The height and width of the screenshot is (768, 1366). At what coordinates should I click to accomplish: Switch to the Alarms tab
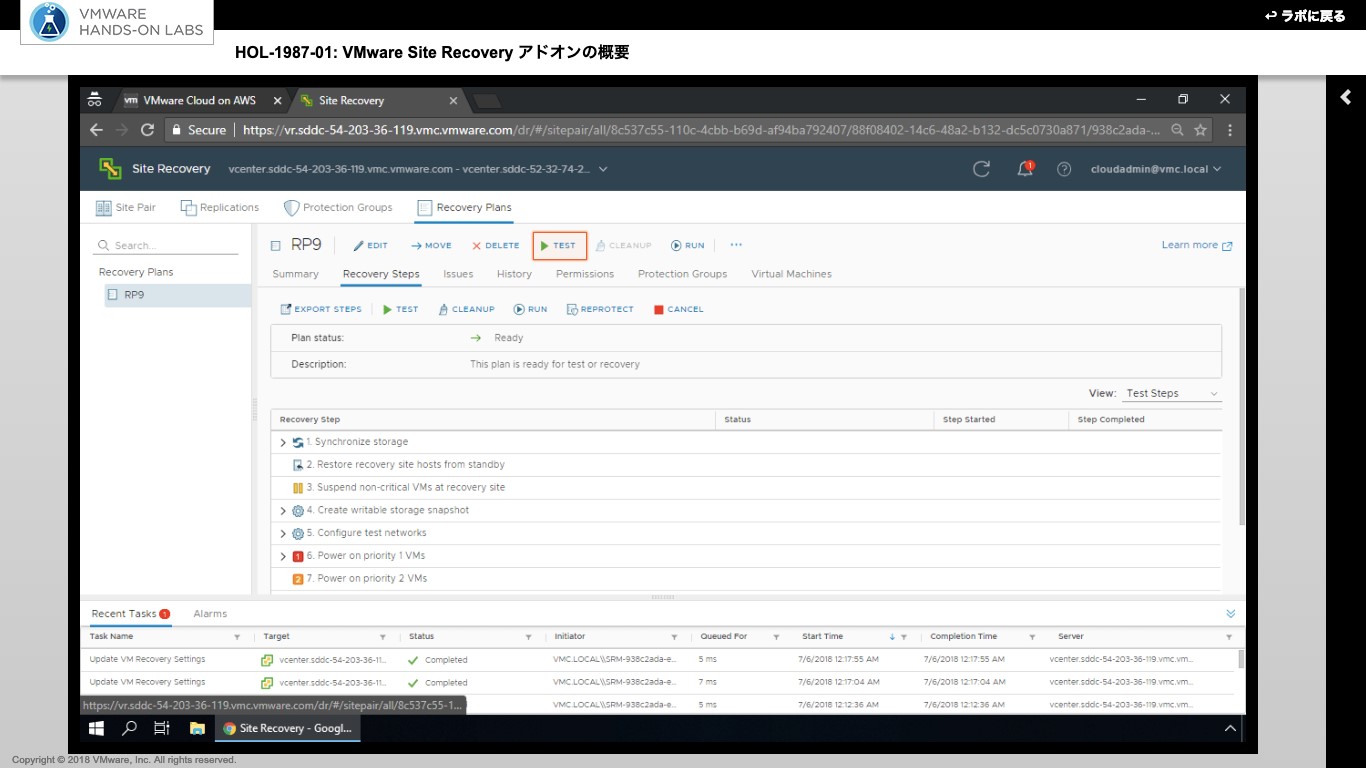[210, 614]
